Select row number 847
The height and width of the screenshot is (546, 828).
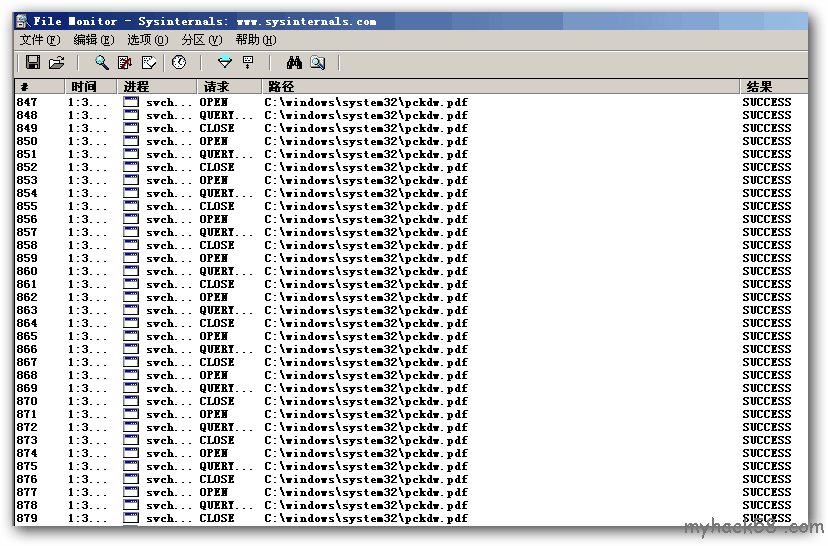coord(27,102)
